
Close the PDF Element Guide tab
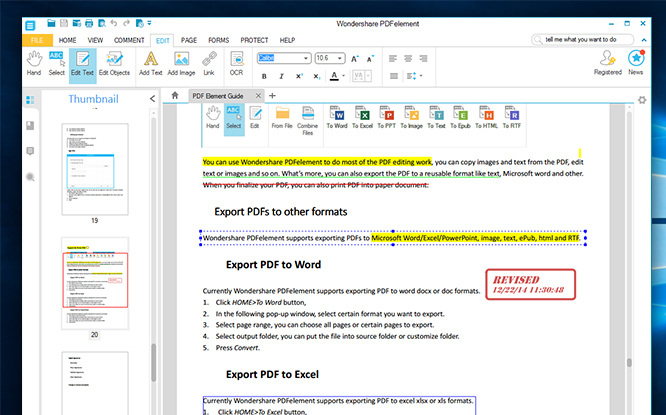[x=258, y=96]
